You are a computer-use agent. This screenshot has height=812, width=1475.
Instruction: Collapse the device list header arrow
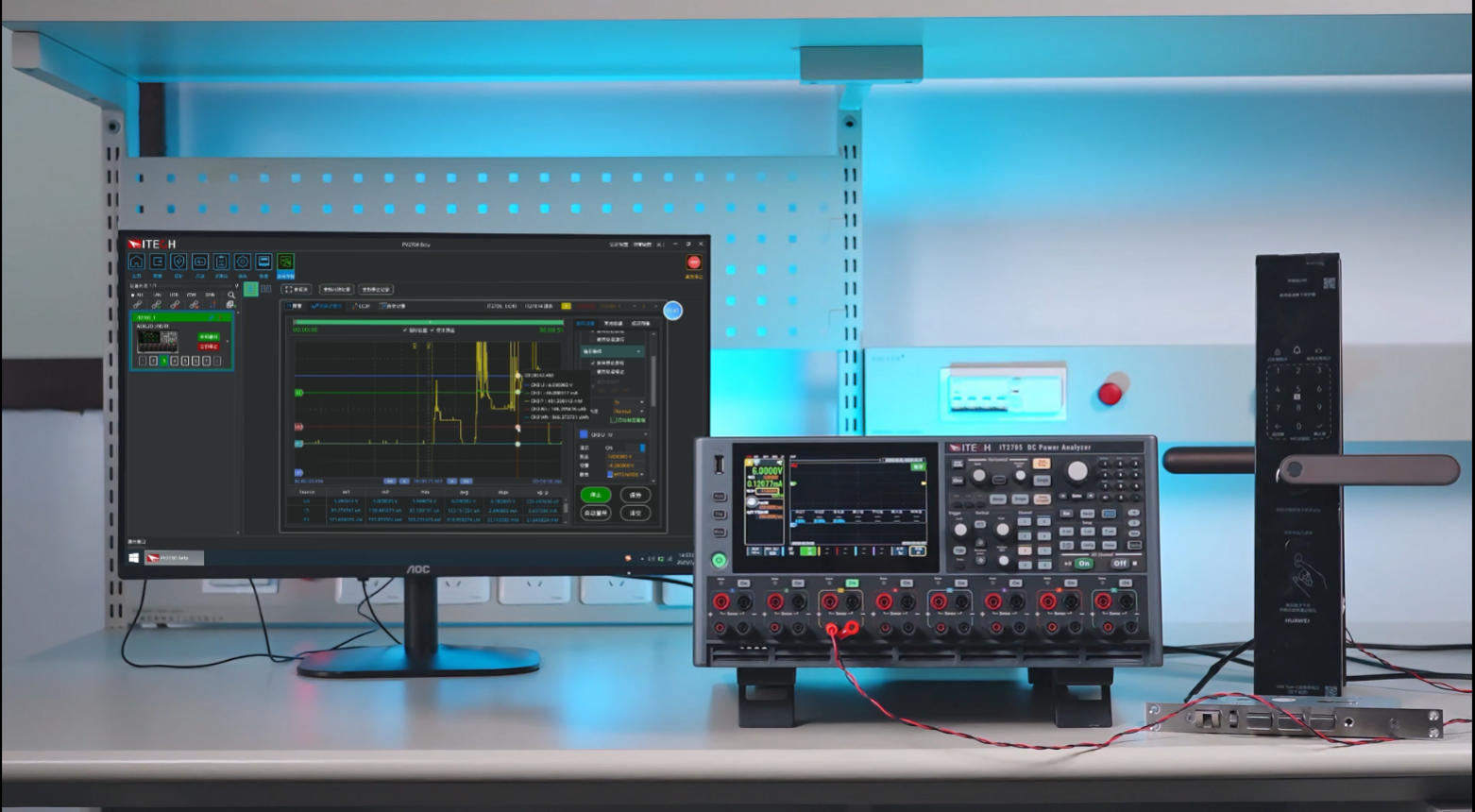pyautogui.click(x=236, y=285)
